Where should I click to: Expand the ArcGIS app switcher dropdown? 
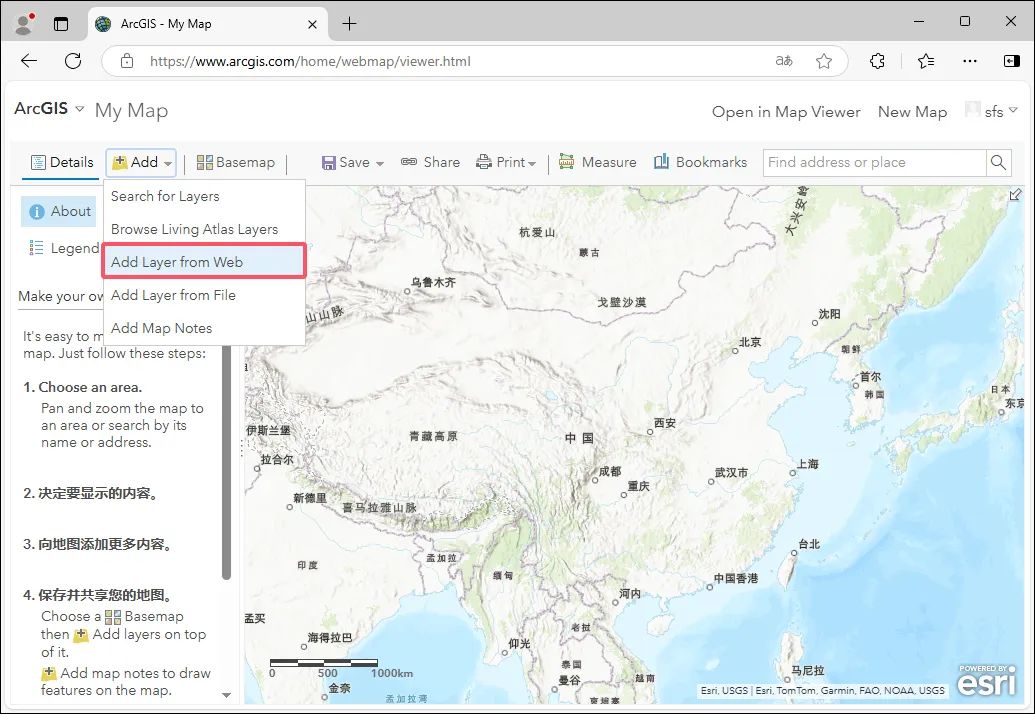(80, 108)
